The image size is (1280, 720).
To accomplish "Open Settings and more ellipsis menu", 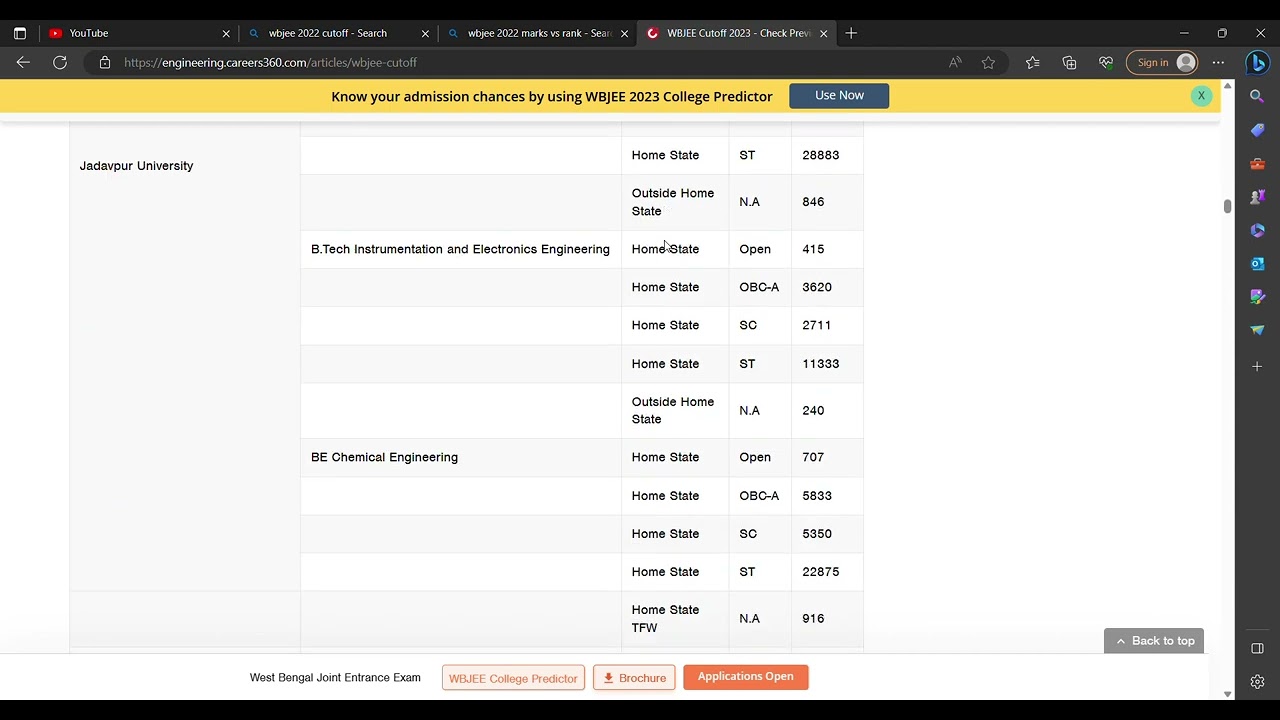I will coord(1218,62).
